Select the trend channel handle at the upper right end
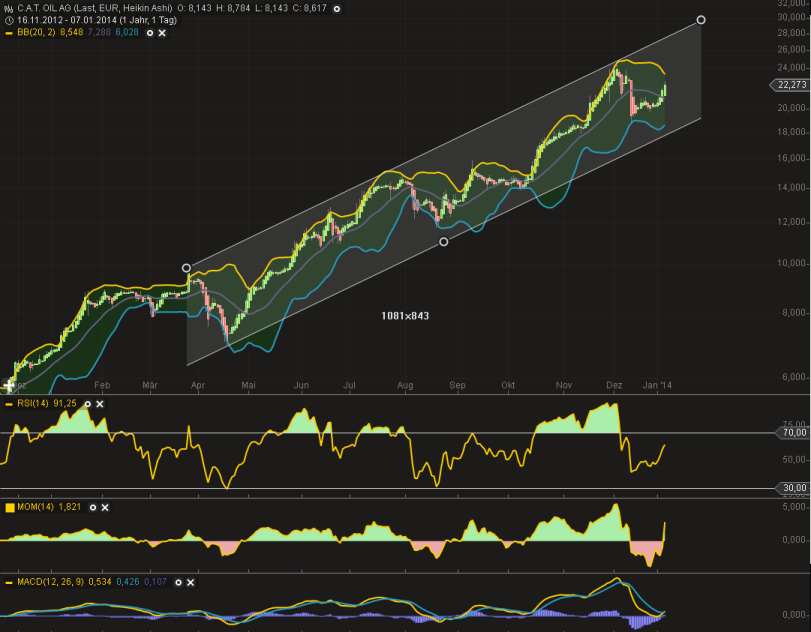This screenshot has height=632, width=811. [701, 20]
